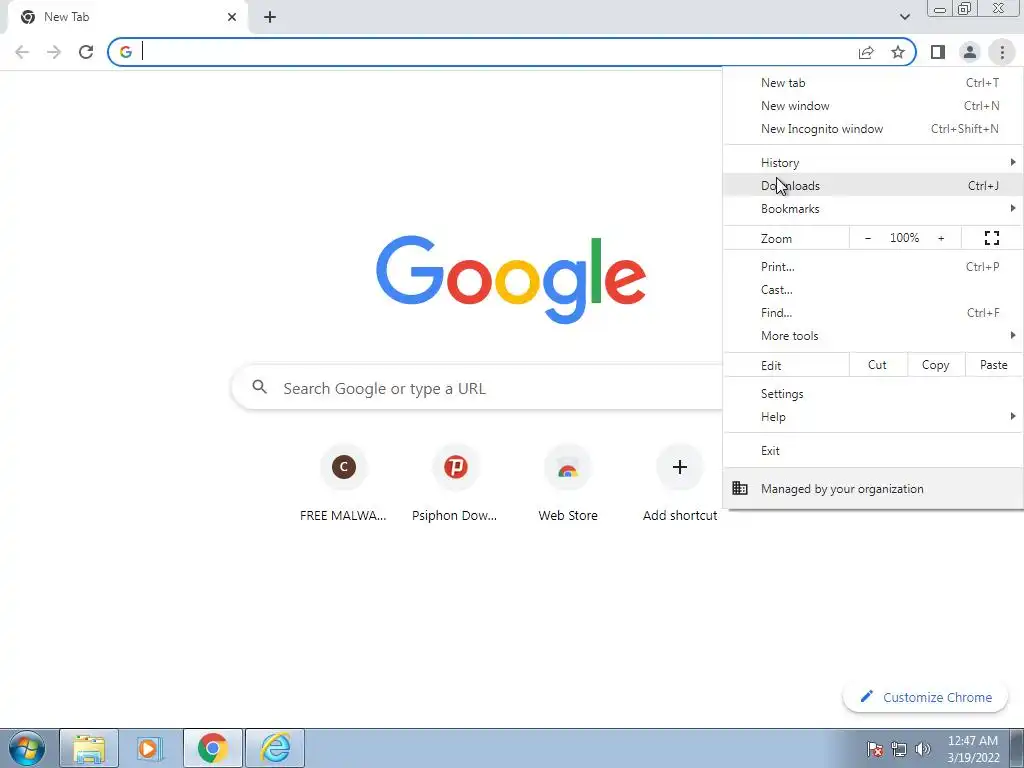Screen dimensions: 1024x768
Task: Click the Action Center flag tray icon
Action: point(875,749)
